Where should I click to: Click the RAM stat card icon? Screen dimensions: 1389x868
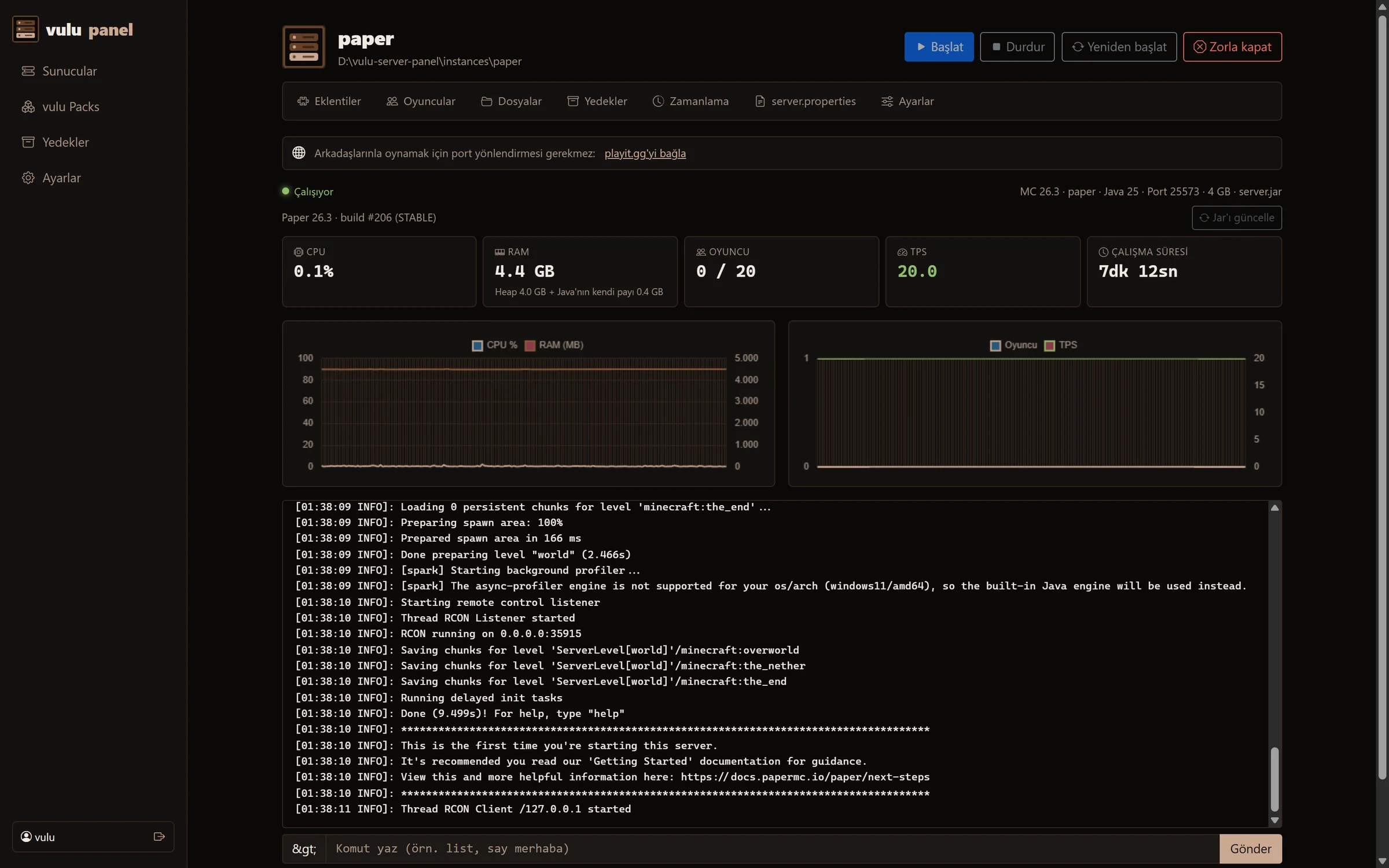tap(499, 252)
